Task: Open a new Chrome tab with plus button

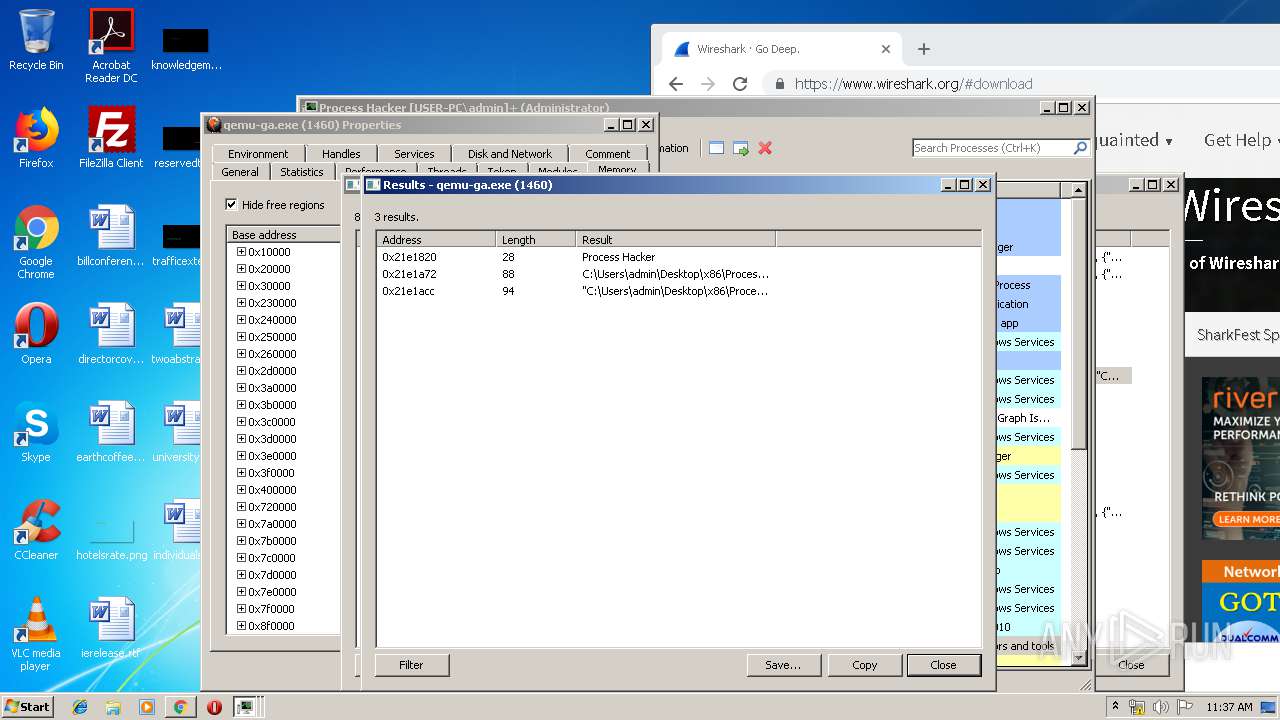Action: [x=924, y=49]
